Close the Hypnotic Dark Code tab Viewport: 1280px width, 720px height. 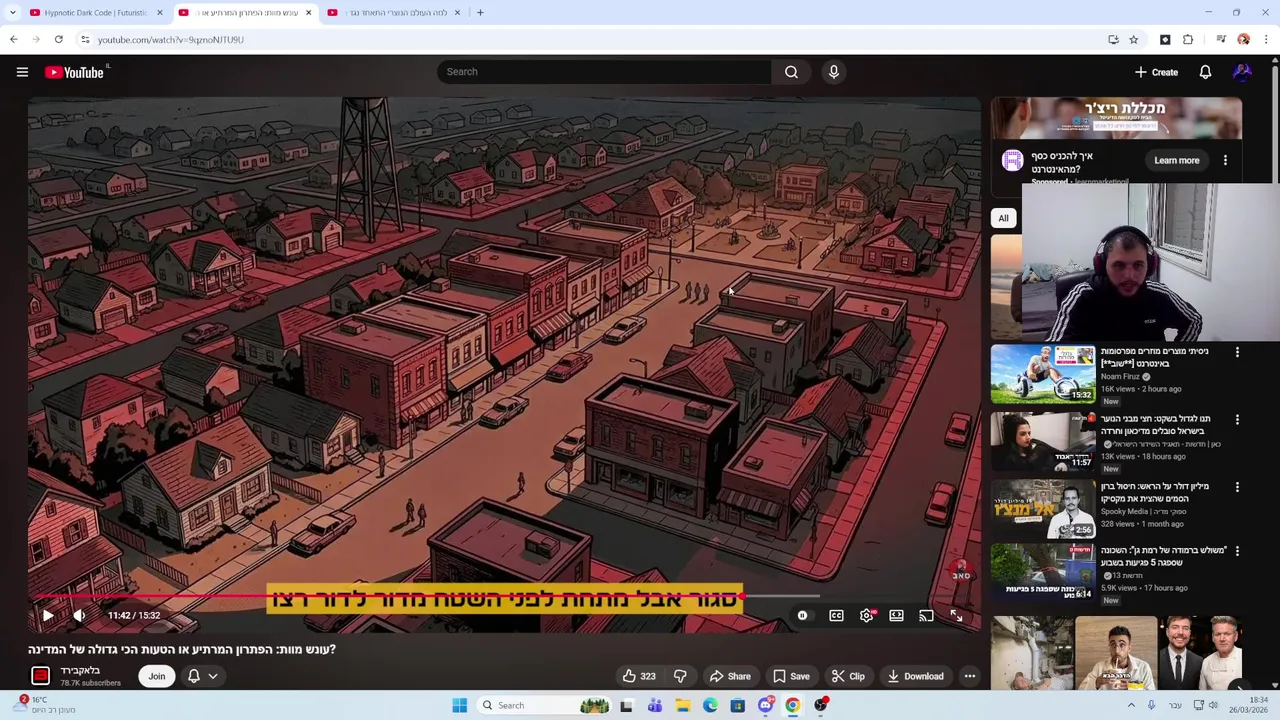pos(160,13)
